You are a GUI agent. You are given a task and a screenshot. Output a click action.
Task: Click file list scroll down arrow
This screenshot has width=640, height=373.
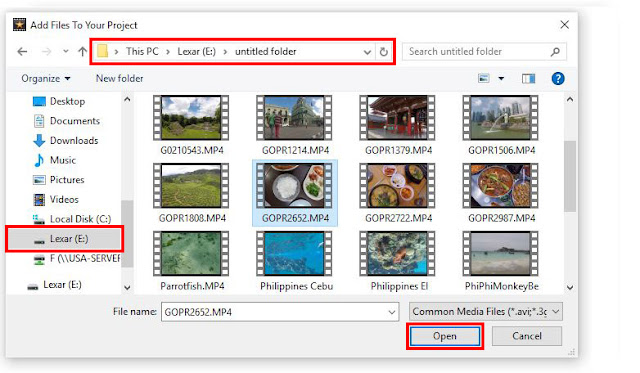click(570, 287)
